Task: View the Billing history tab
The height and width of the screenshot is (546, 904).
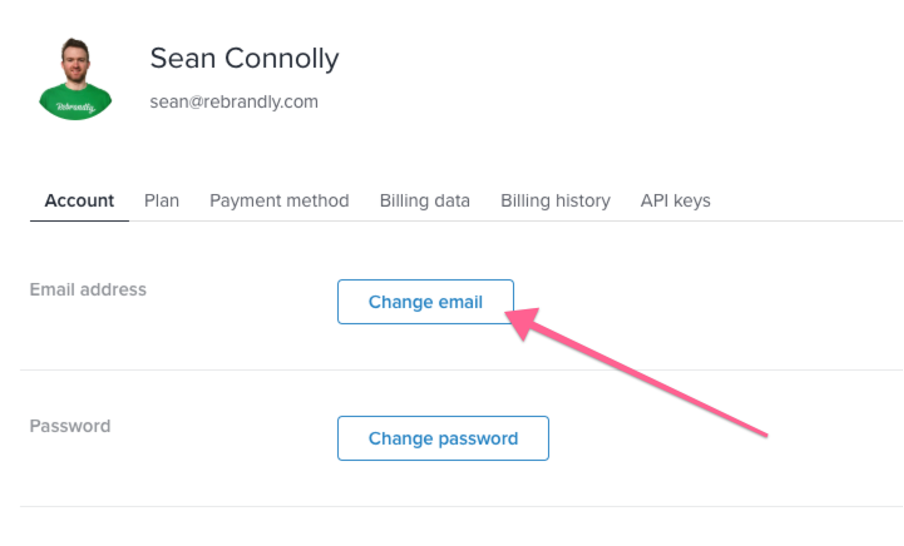Action: pyautogui.click(x=555, y=201)
